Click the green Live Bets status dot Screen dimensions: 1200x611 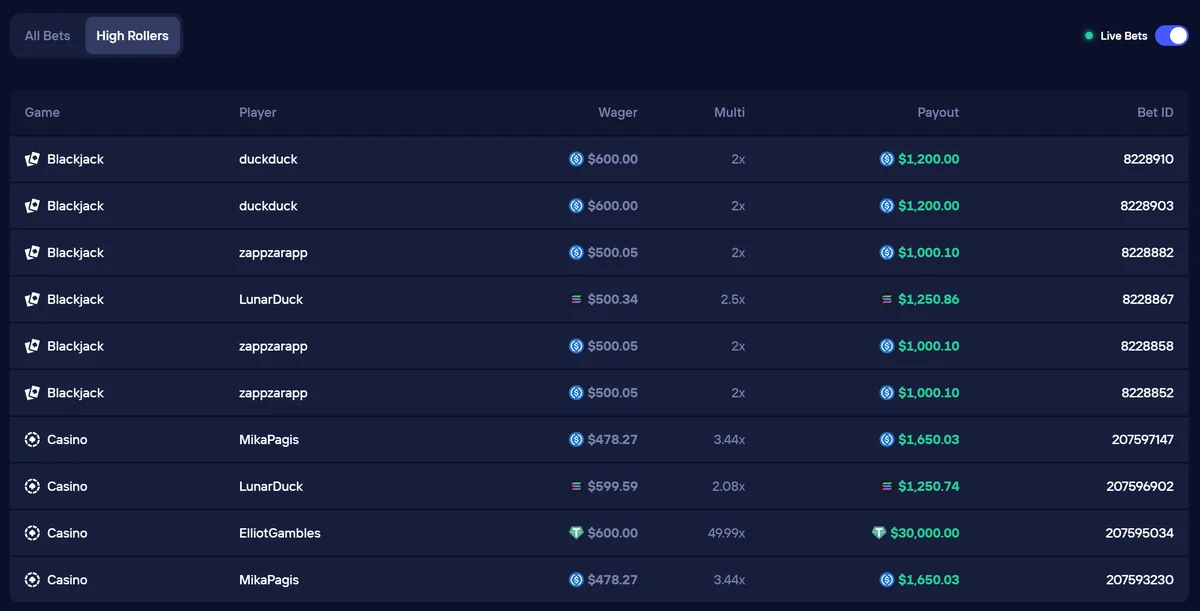[1089, 36]
